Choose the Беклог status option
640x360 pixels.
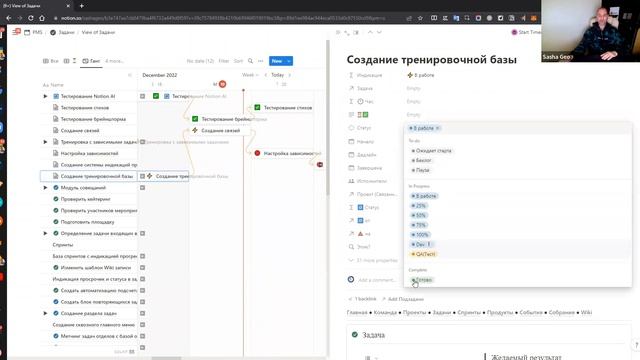pos(422,160)
